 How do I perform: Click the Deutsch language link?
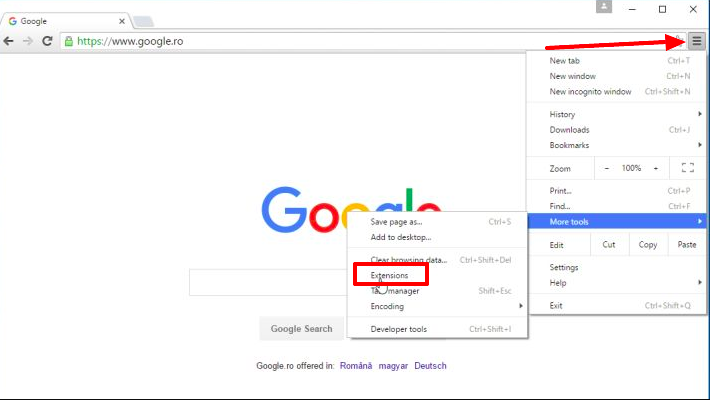pyautogui.click(x=430, y=366)
